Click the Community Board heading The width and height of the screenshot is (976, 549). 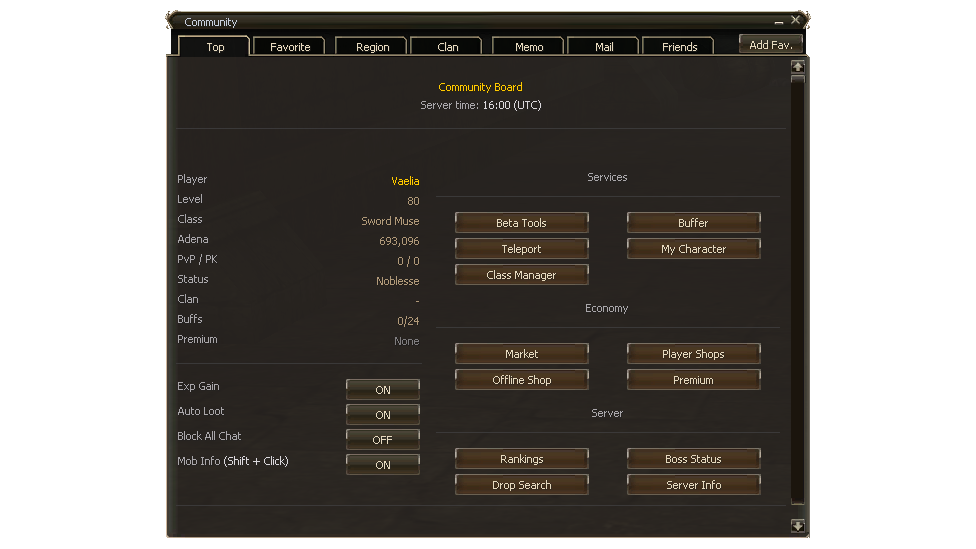pyautogui.click(x=481, y=87)
